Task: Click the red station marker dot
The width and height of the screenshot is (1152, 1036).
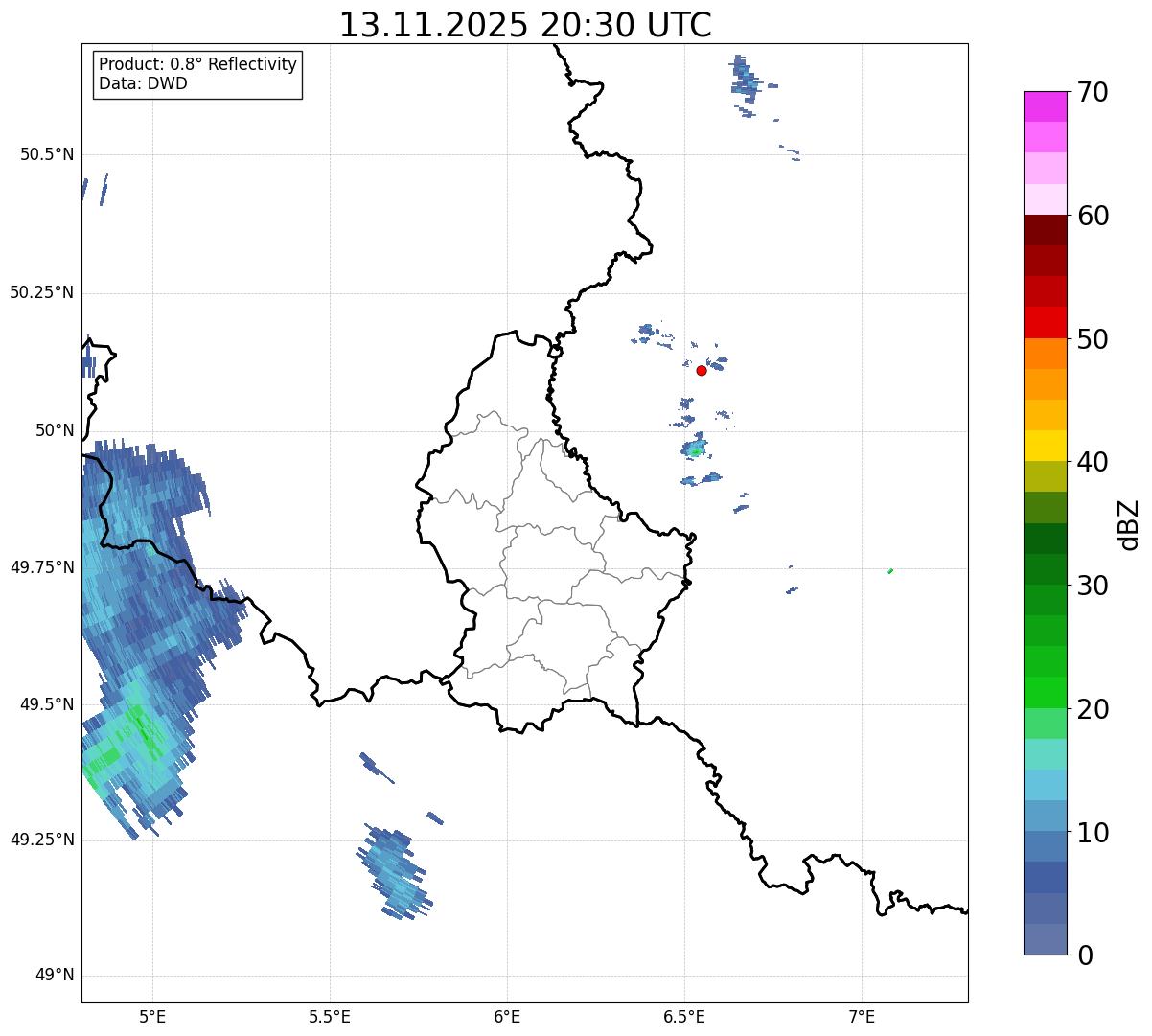Action: point(702,370)
